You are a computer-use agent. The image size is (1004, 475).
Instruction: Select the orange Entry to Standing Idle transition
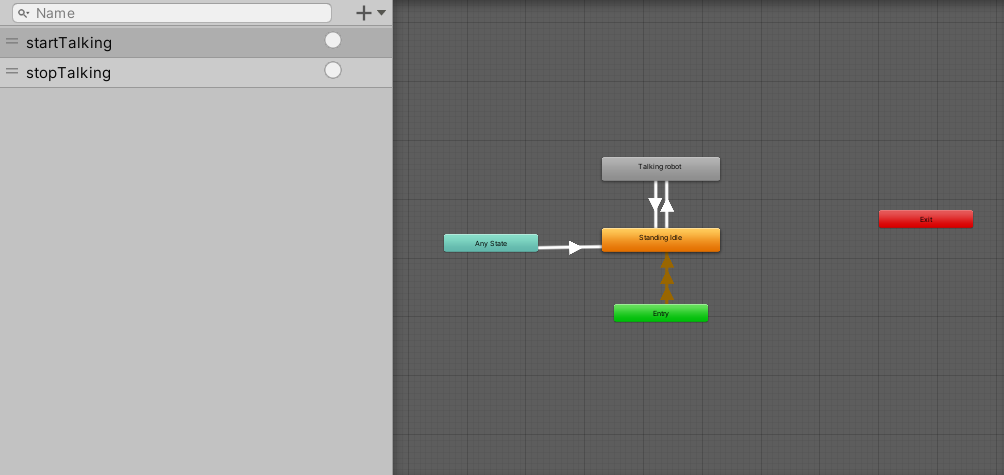click(667, 279)
